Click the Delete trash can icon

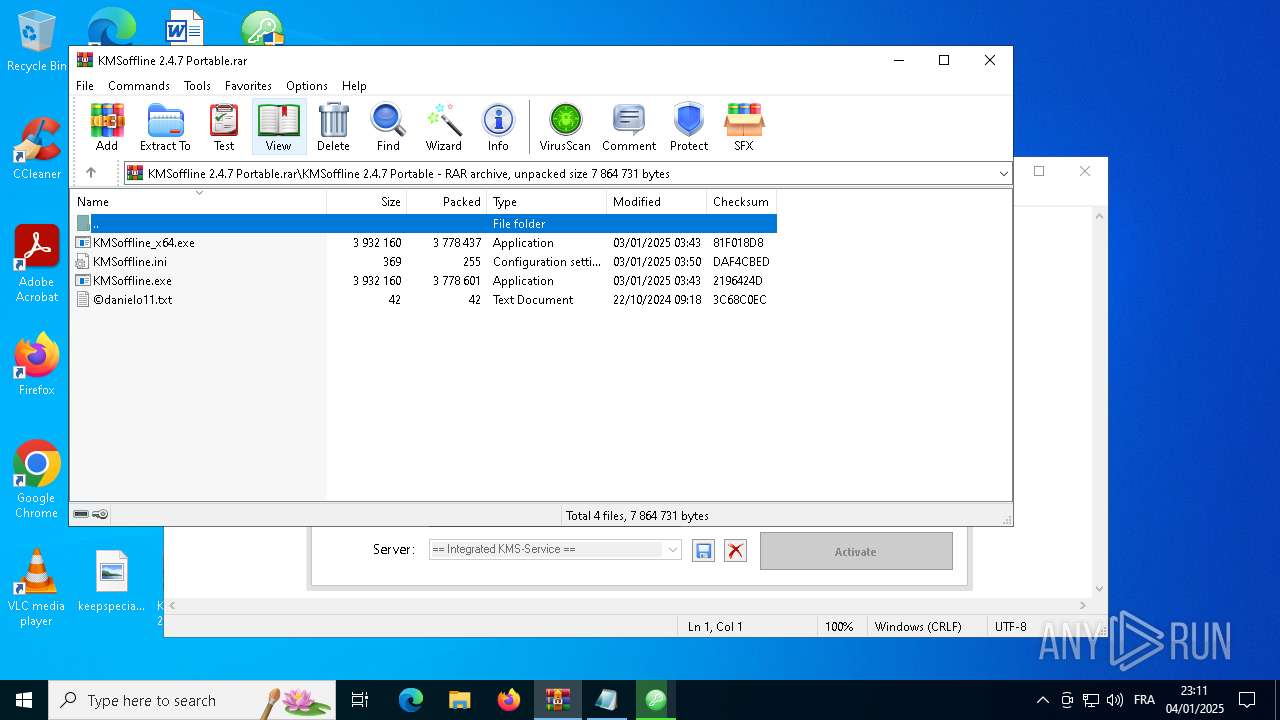[333, 127]
